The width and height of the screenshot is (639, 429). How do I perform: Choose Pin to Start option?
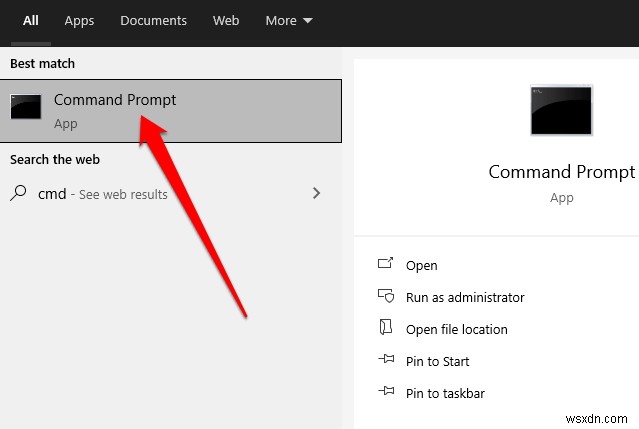(438, 361)
